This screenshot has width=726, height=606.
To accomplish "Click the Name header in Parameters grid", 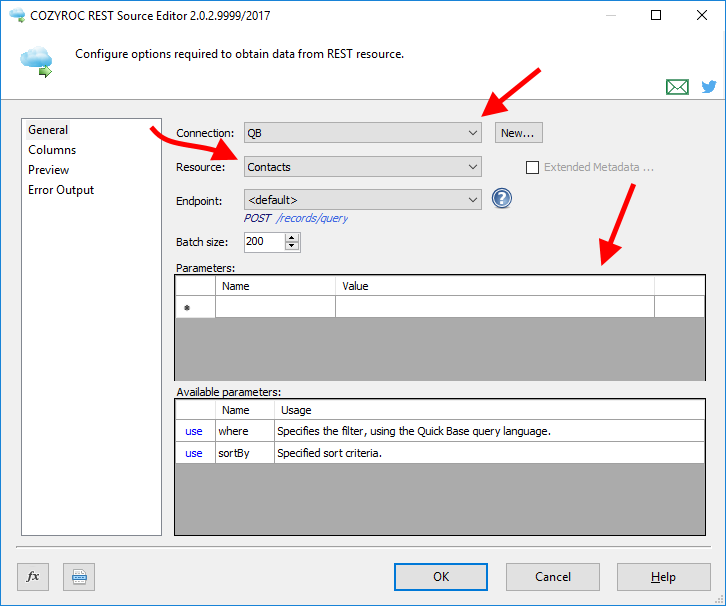I will 275,286.
